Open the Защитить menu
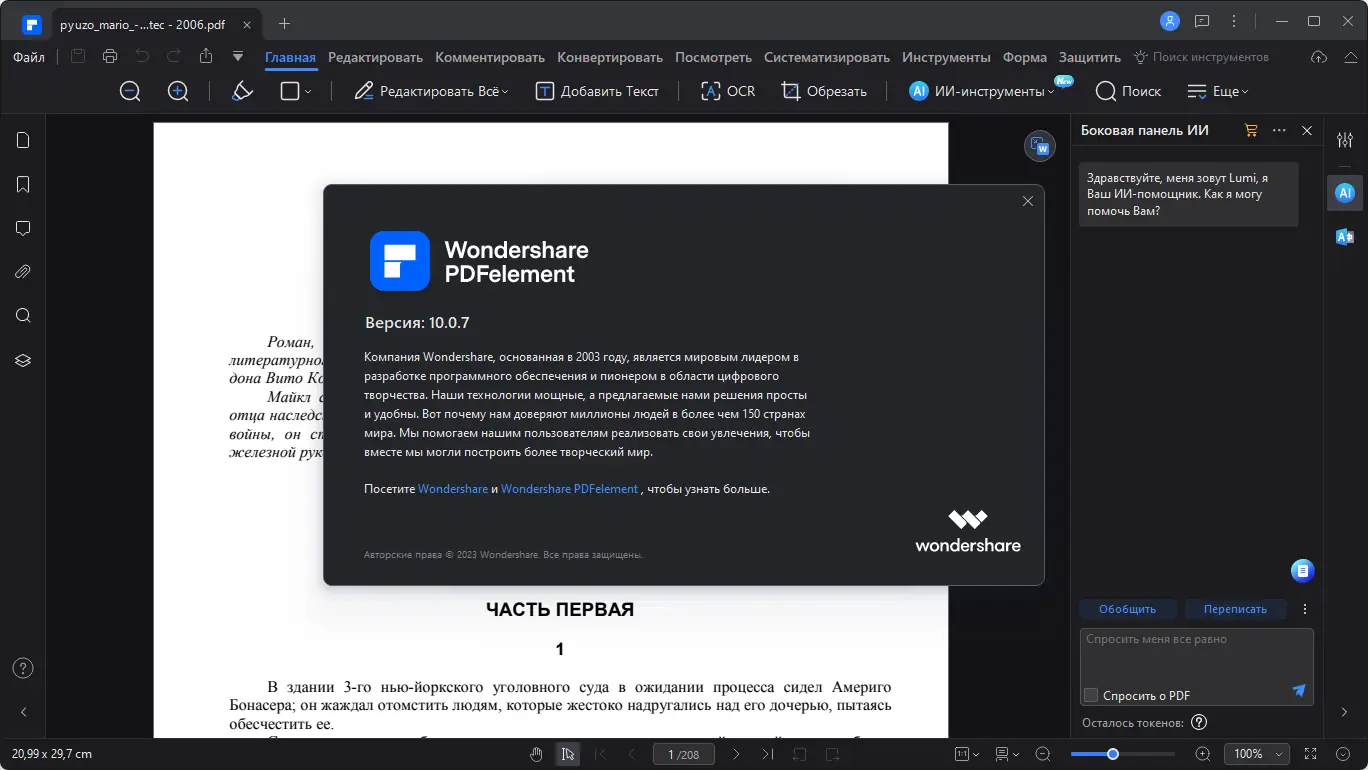 1089,57
